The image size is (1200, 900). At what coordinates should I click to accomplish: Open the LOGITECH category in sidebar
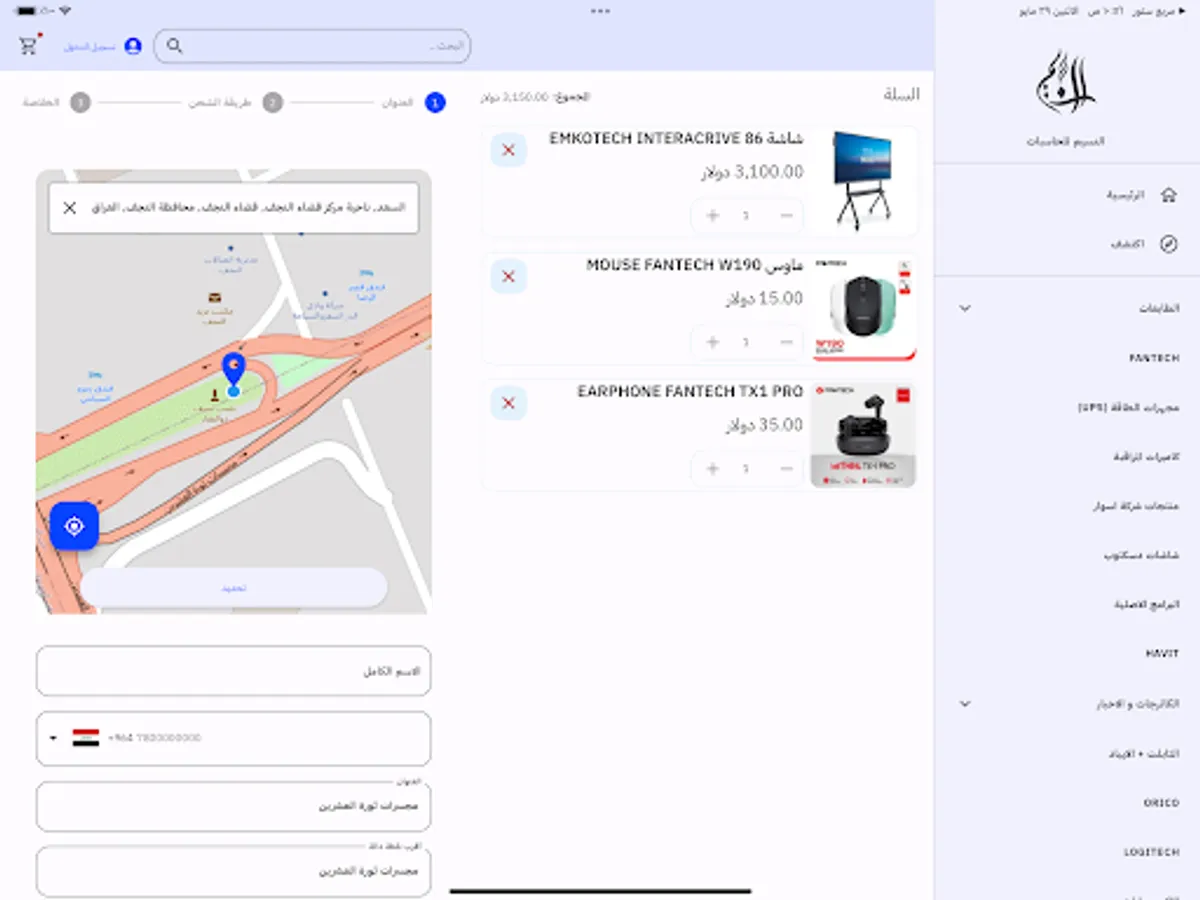click(x=1152, y=852)
